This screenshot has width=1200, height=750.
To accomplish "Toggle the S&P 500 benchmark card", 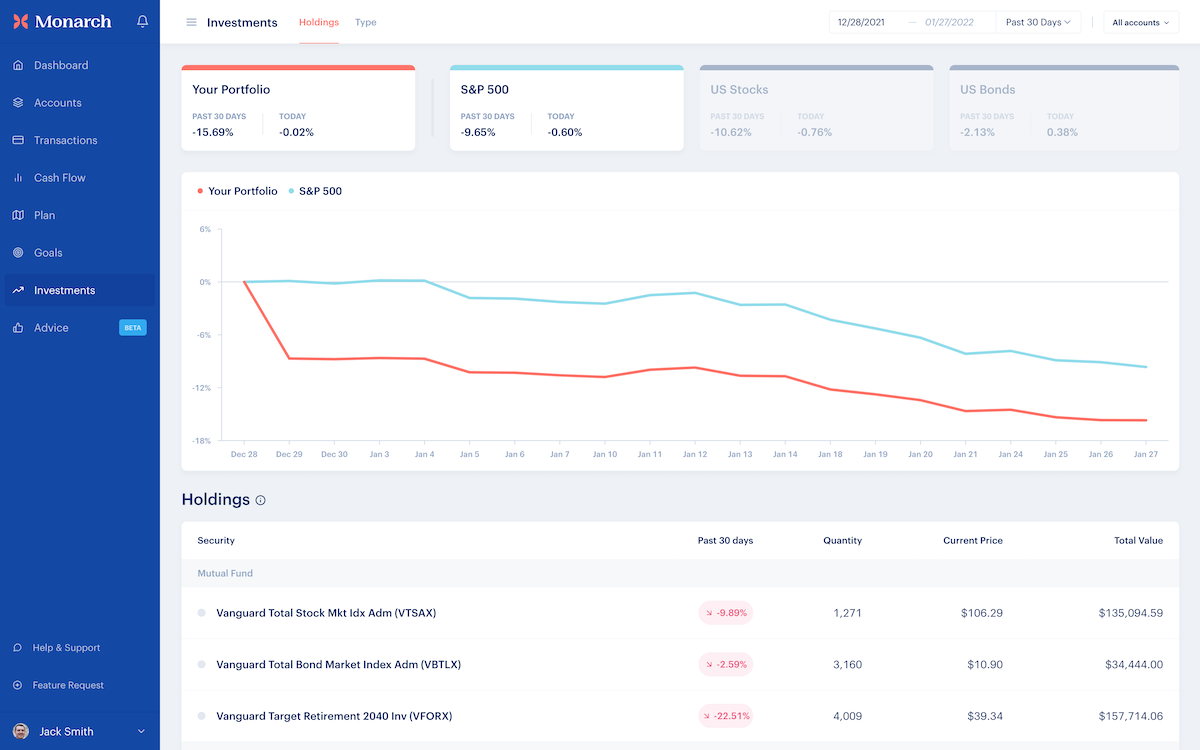I will [567, 108].
